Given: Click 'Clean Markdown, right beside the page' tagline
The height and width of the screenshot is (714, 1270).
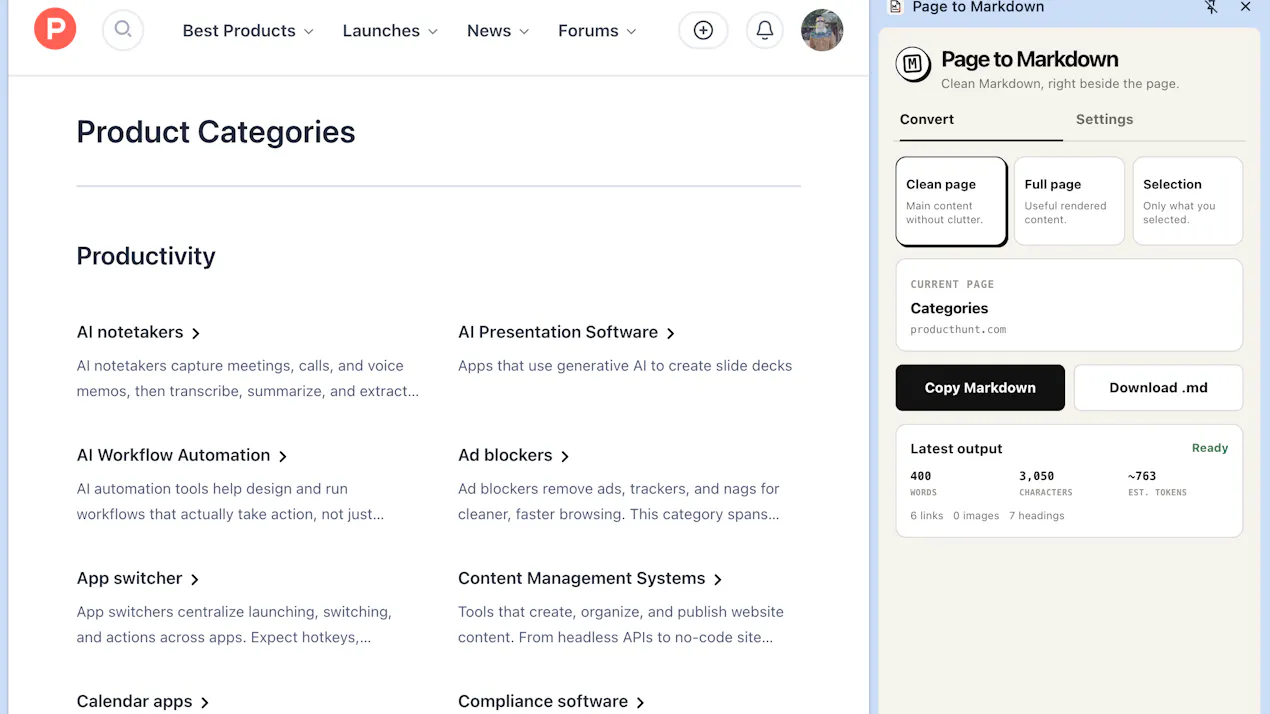Looking at the screenshot, I should click(1060, 84).
